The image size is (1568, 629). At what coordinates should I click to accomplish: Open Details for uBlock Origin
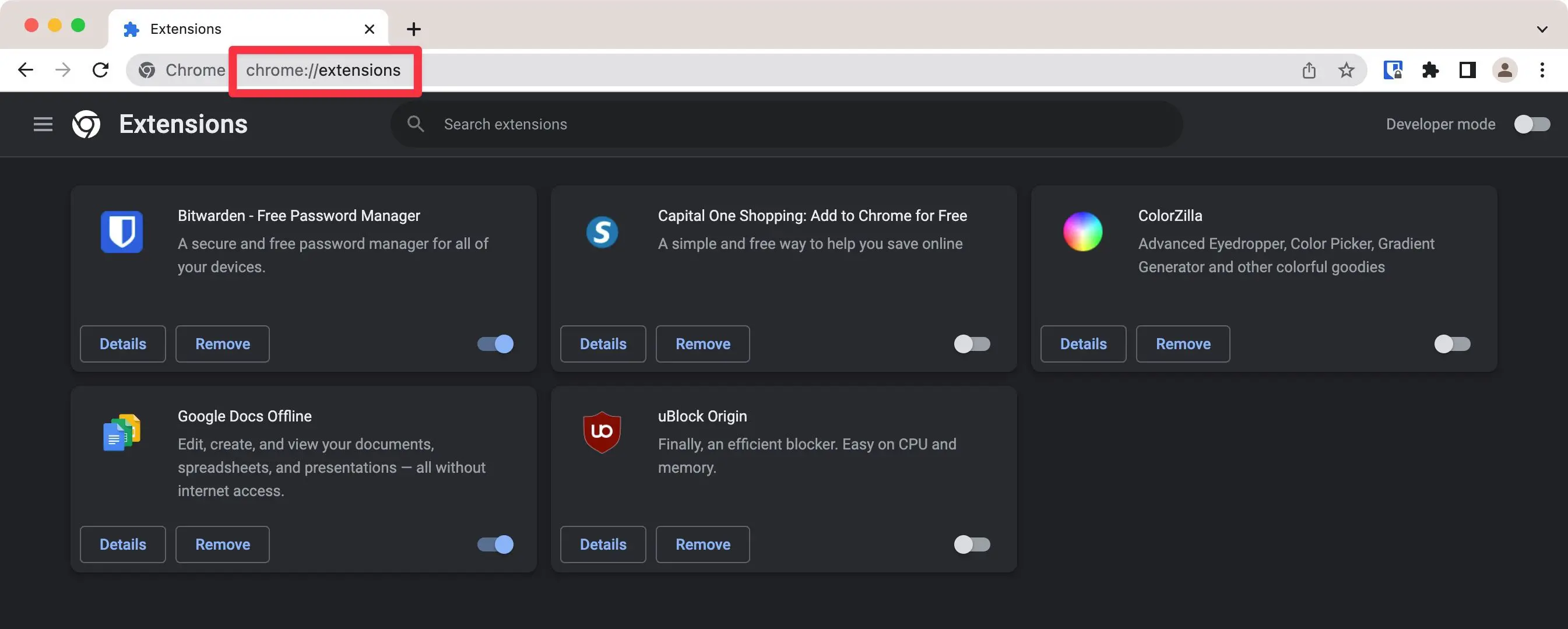point(603,544)
